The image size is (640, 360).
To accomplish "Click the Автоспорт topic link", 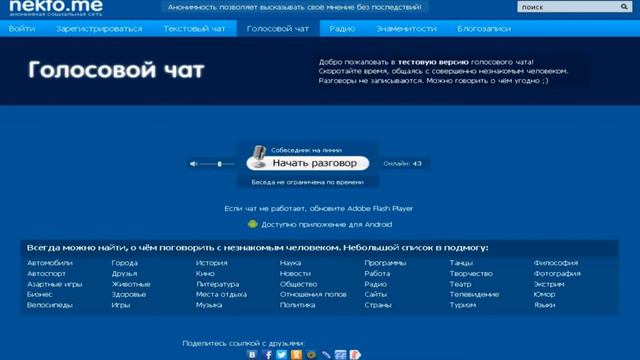I will (46, 273).
